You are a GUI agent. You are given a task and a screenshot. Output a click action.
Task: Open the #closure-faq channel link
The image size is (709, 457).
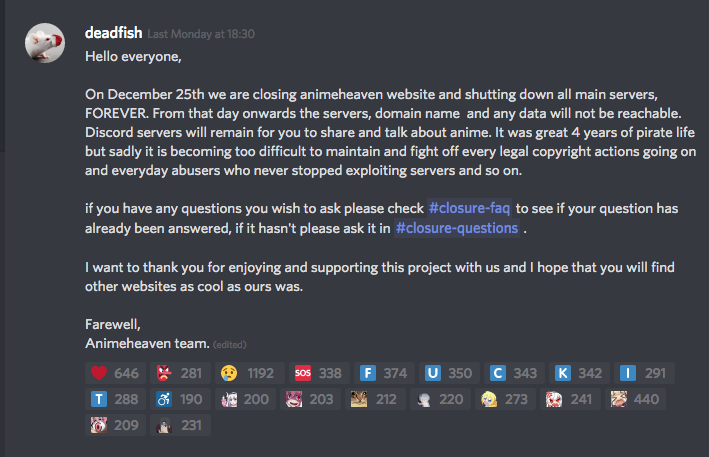tap(470, 207)
